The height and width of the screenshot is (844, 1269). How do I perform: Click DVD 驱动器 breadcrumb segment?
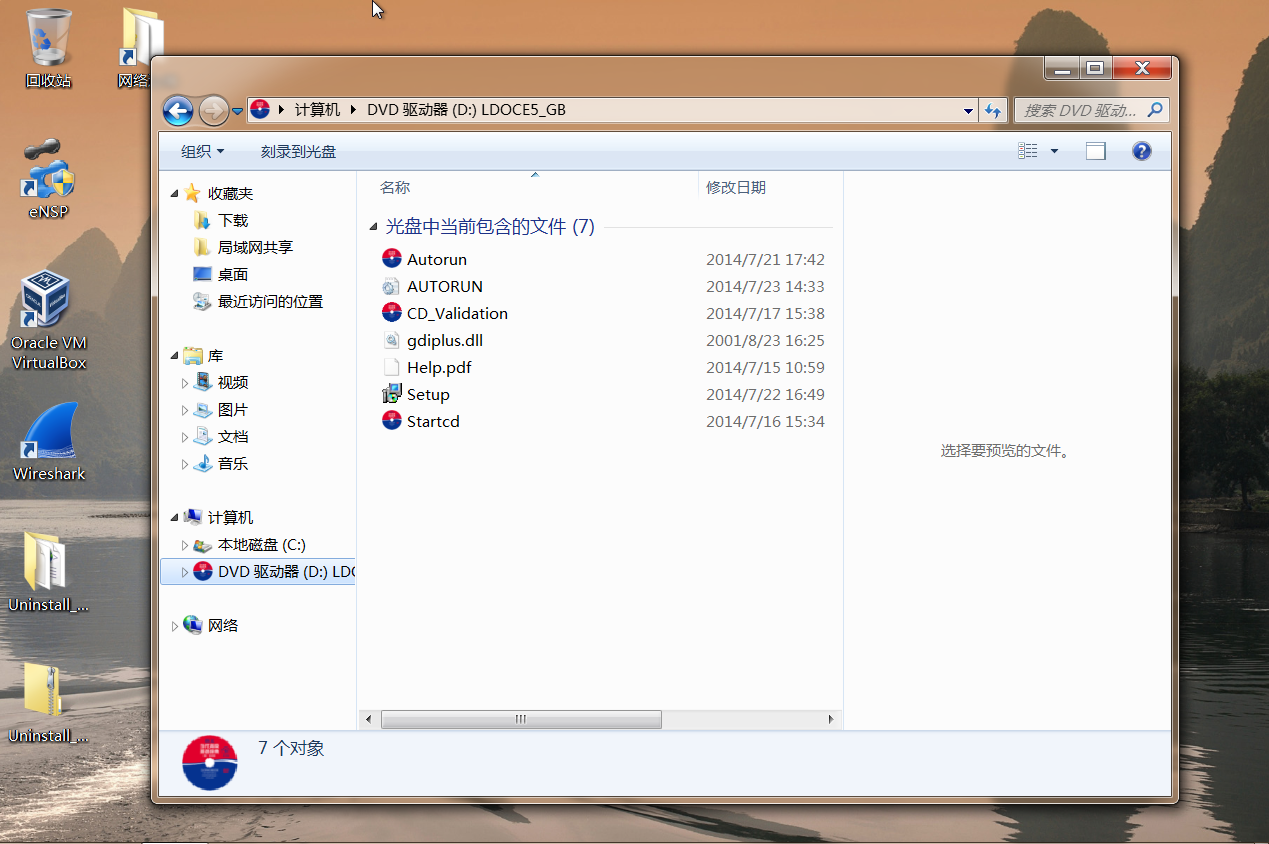coord(466,110)
